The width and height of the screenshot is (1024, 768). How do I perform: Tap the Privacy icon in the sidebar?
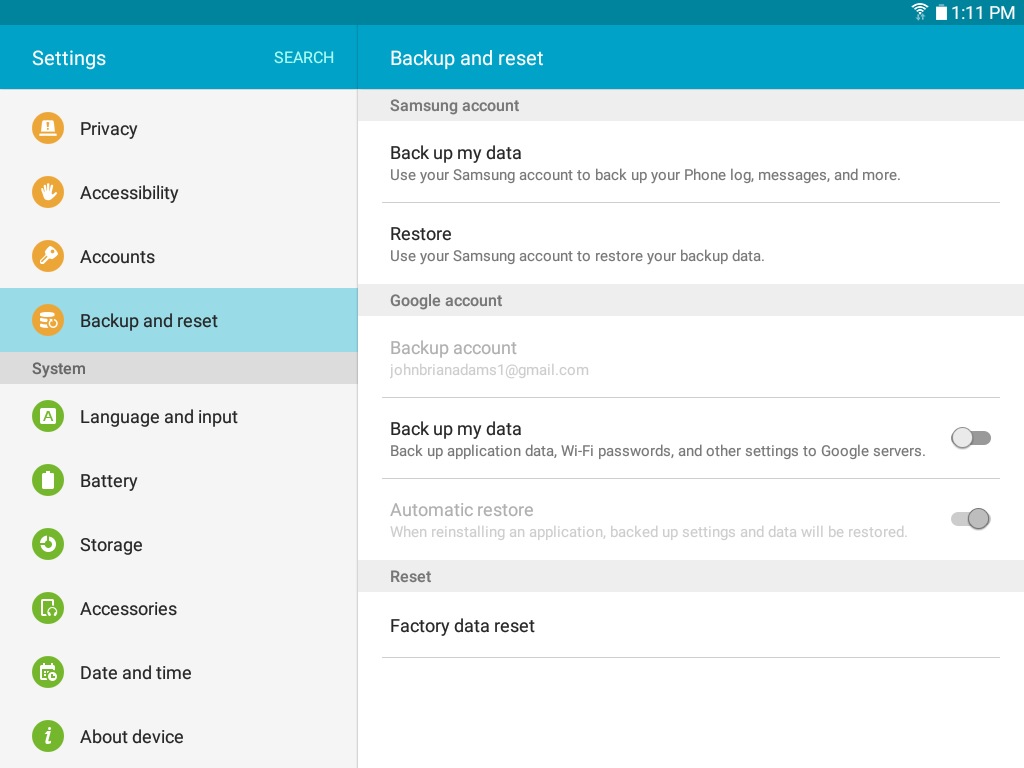coord(48,128)
